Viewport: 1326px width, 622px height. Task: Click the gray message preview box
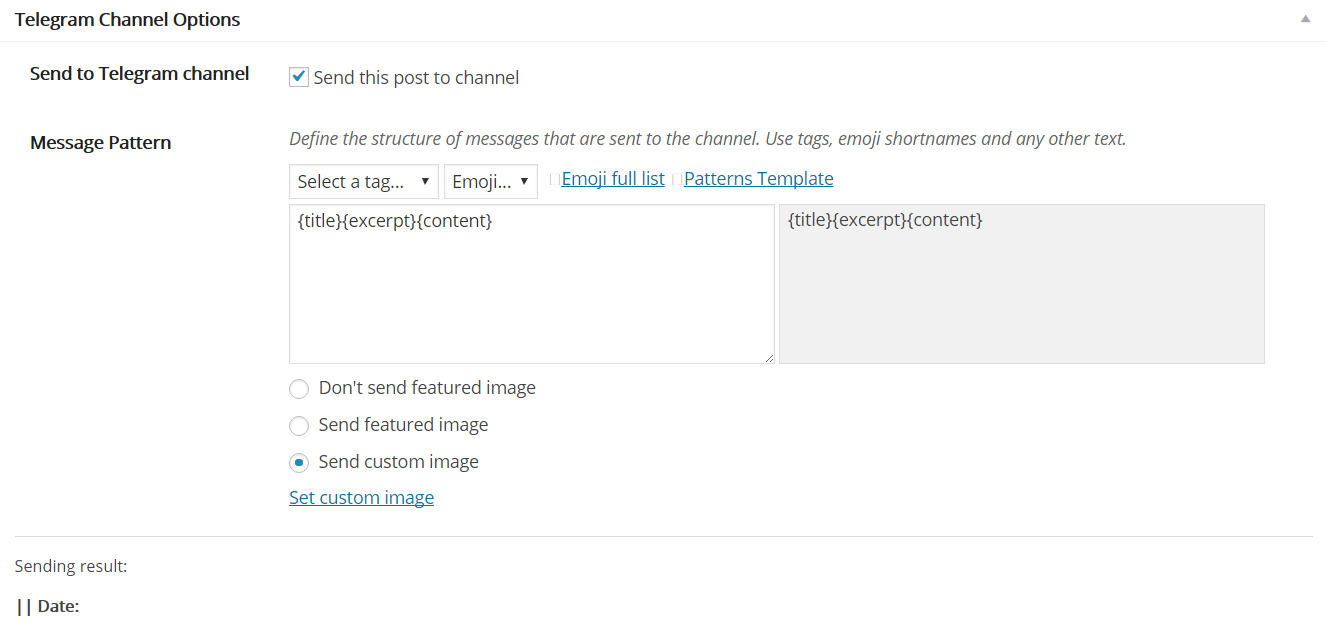click(x=1022, y=284)
